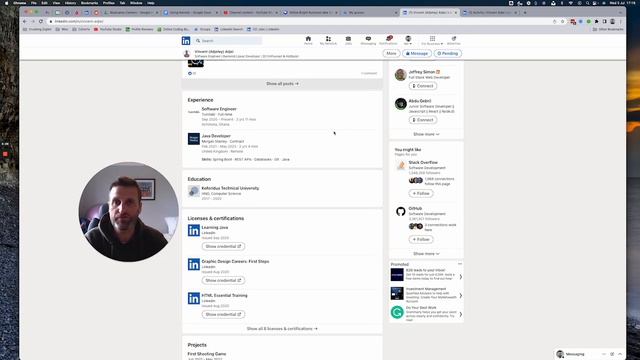Open the Me profile menu
The height and width of the screenshot is (360, 640).
tap(408, 40)
